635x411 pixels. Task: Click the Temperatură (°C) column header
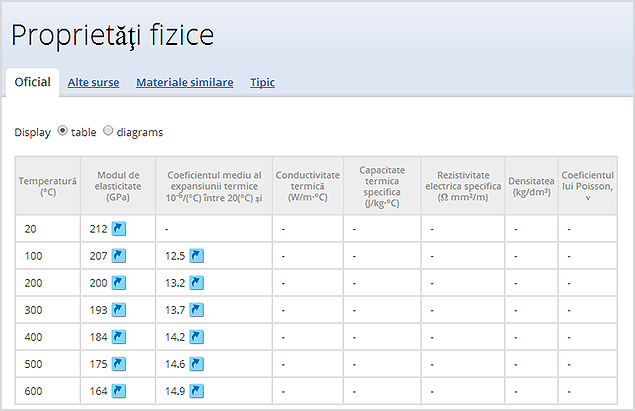48,186
